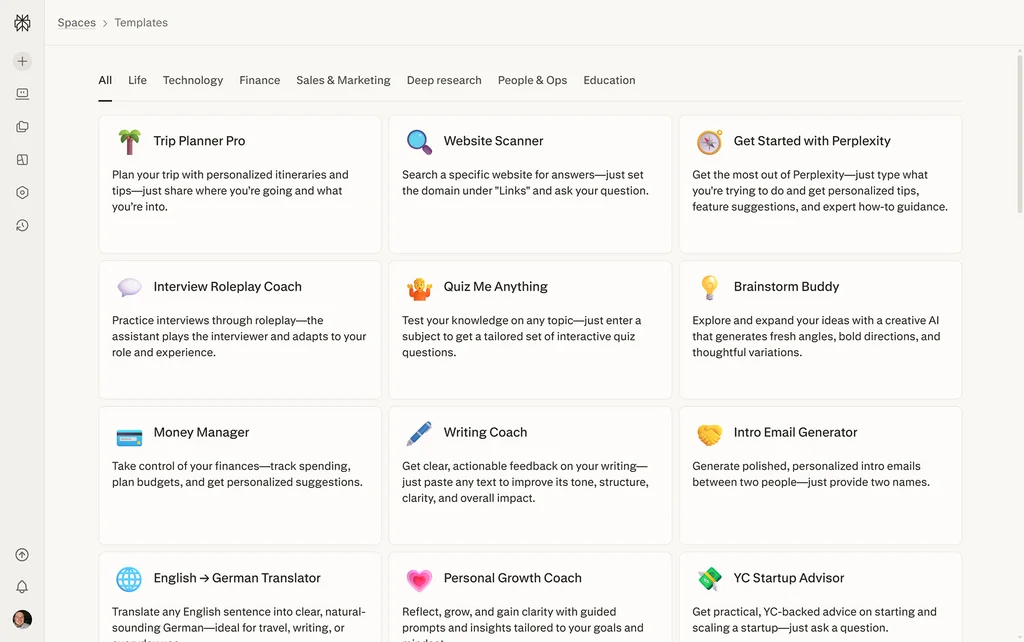Open the Website Scanner title
Screen dimensions: 1024x642
coord(493,141)
